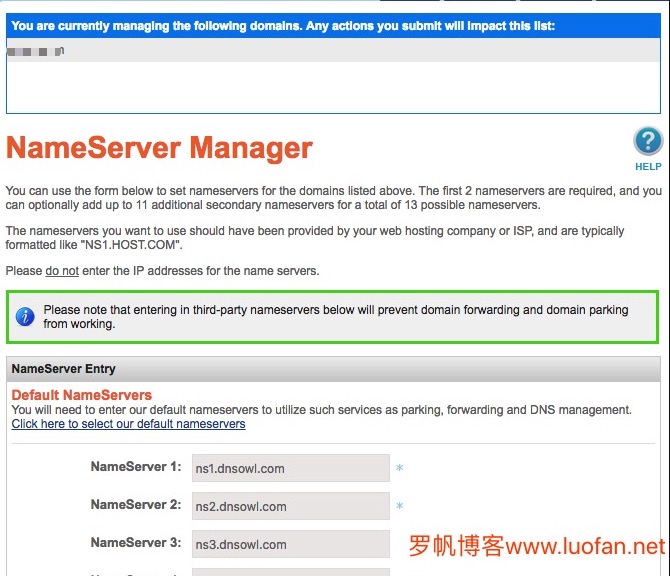
Task: Click the blue question mark help icon
Action: coord(648,141)
